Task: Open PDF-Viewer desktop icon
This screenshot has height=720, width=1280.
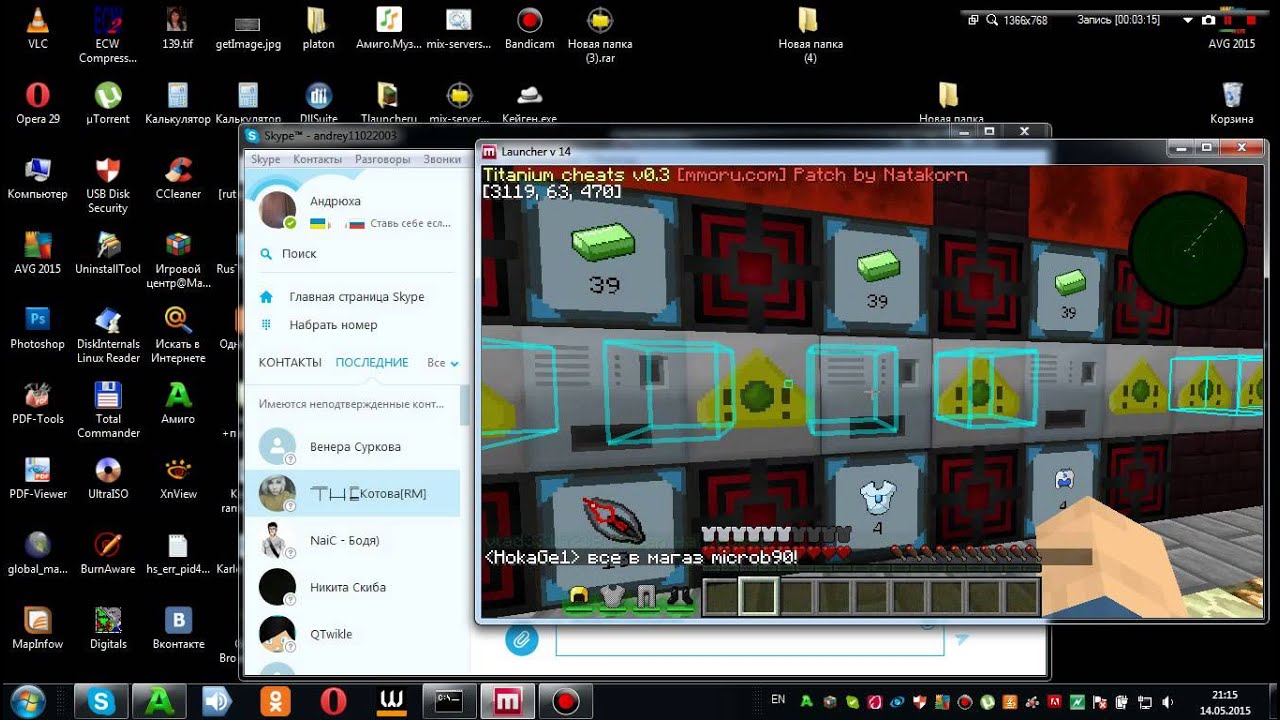Action: coord(38,478)
